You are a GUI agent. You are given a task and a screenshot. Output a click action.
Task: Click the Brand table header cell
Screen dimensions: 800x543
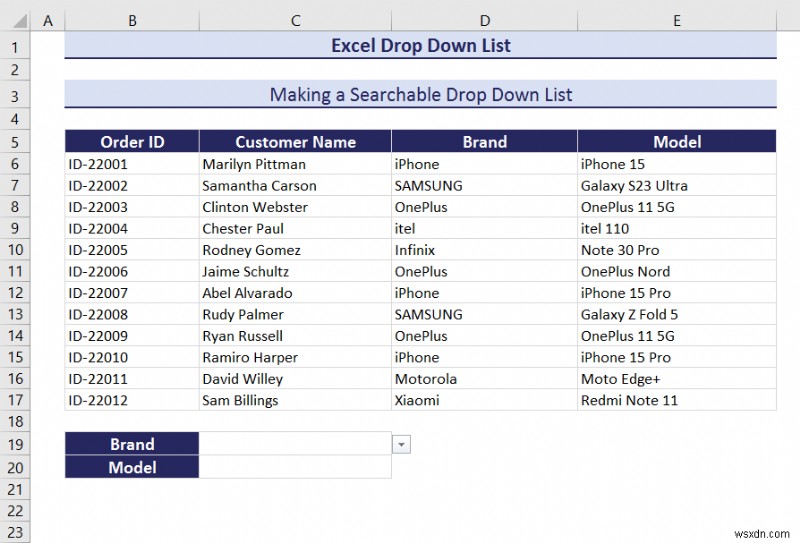(x=485, y=141)
